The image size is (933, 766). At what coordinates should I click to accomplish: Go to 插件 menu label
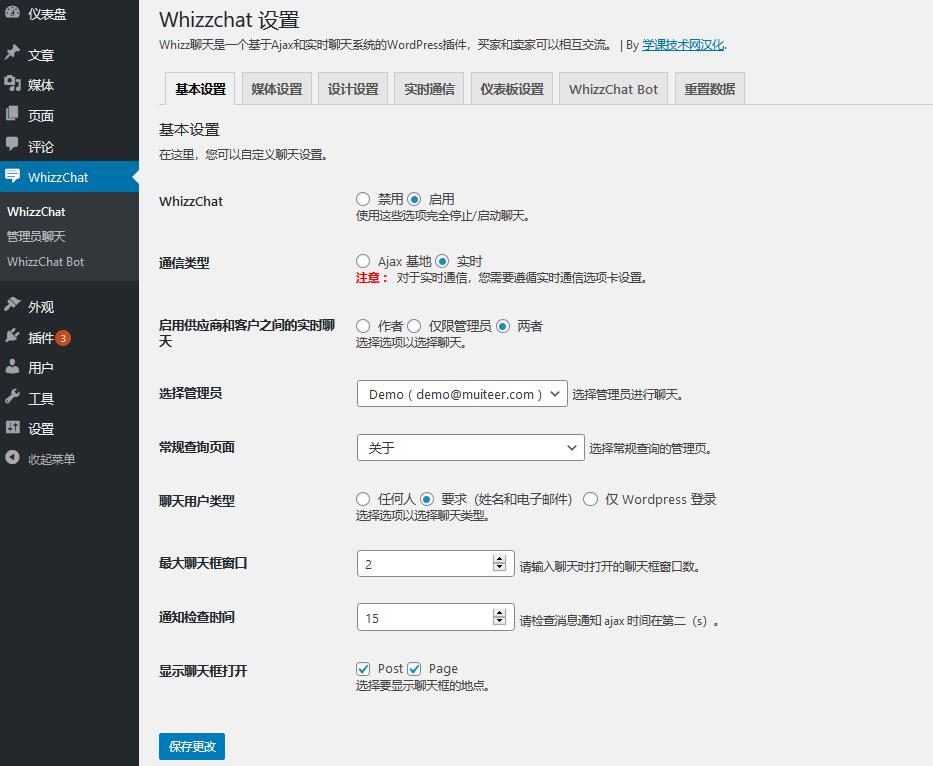click(41, 337)
